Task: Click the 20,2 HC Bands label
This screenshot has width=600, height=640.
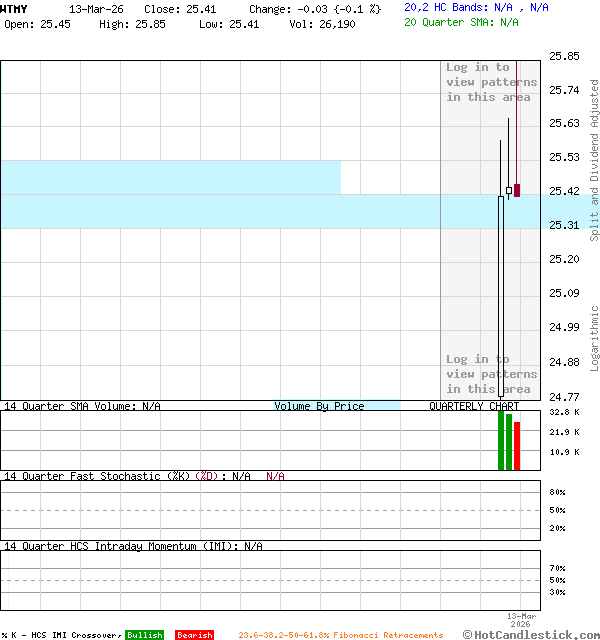Action: tap(445, 7)
